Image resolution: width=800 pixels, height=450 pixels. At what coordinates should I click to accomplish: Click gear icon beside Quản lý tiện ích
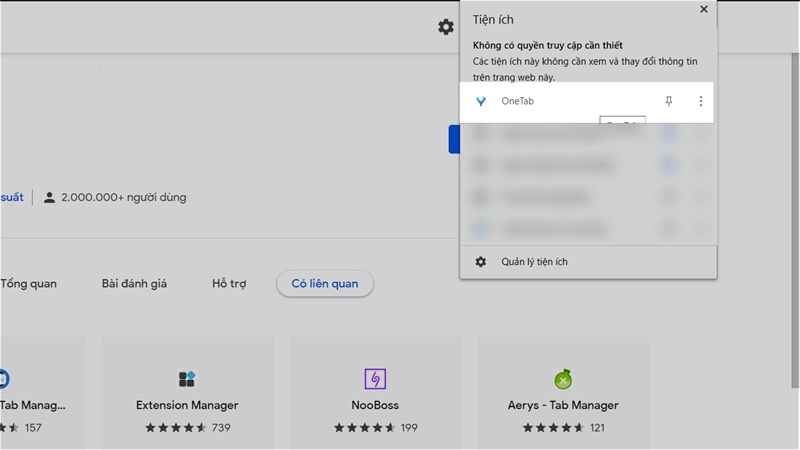pos(481,262)
